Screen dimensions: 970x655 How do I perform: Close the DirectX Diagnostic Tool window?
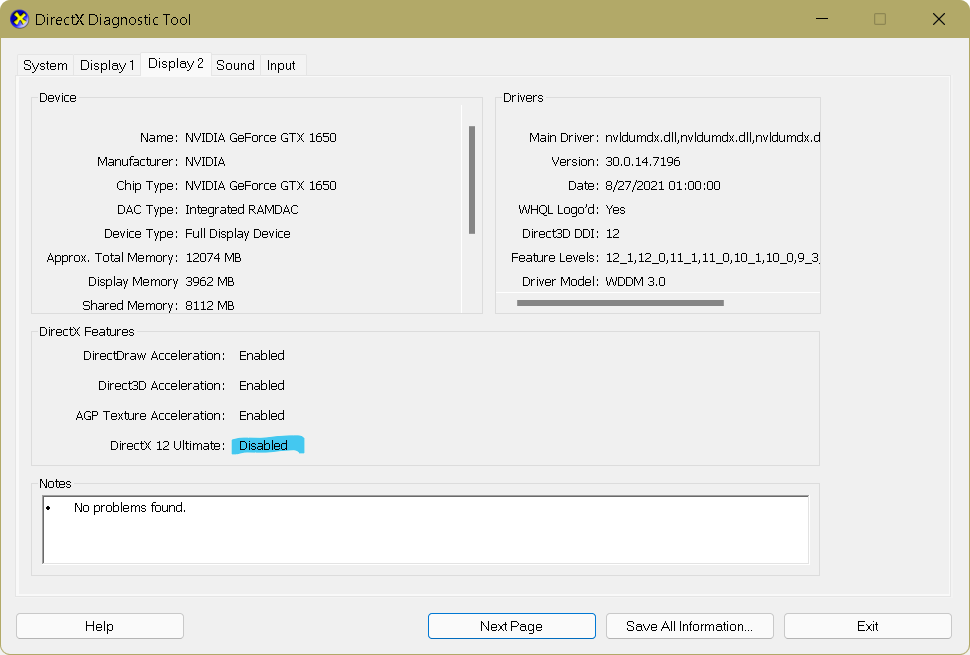[x=938, y=19]
